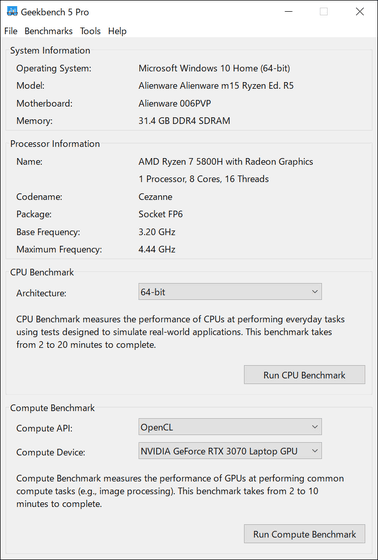
Task: Select the Microsoft Windows 10 Home (64-bit) text
Action: pos(214,68)
